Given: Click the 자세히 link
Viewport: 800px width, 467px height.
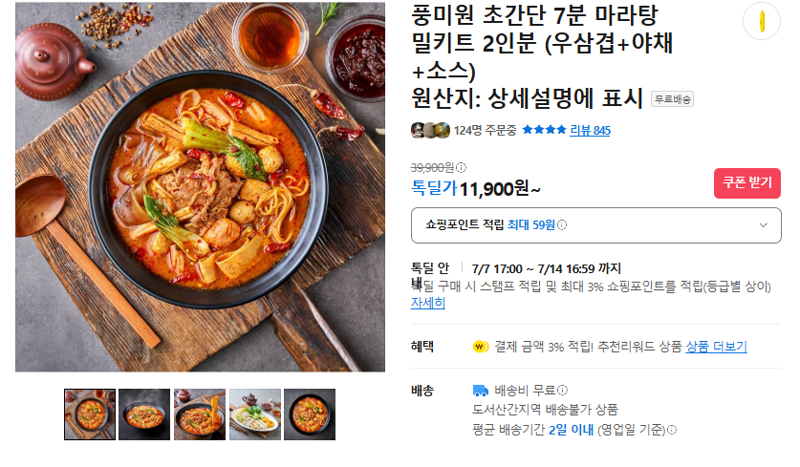Looking at the screenshot, I should pyautogui.click(x=428, y=303).
